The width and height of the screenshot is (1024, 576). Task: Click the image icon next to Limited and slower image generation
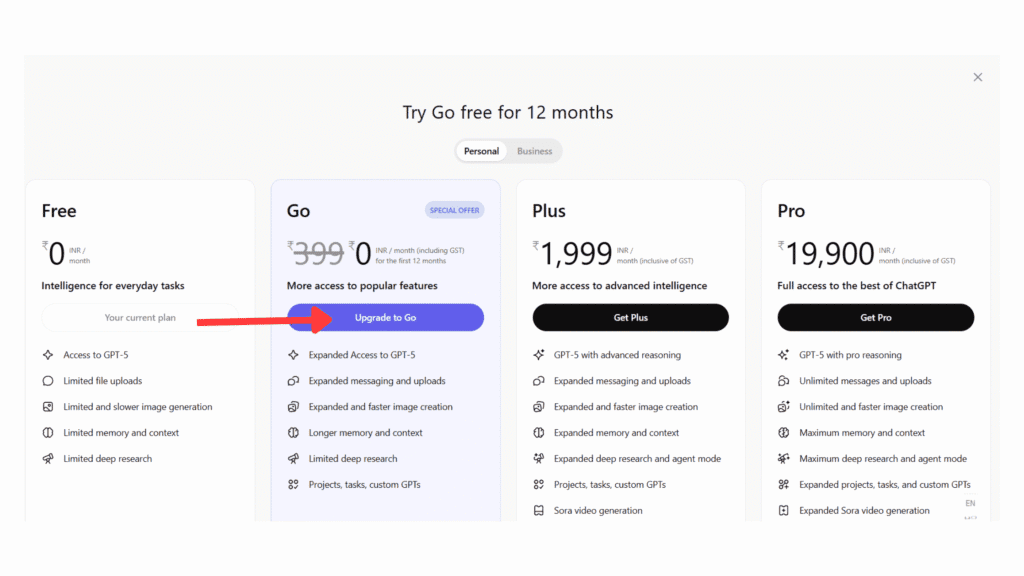click(48, 407)
